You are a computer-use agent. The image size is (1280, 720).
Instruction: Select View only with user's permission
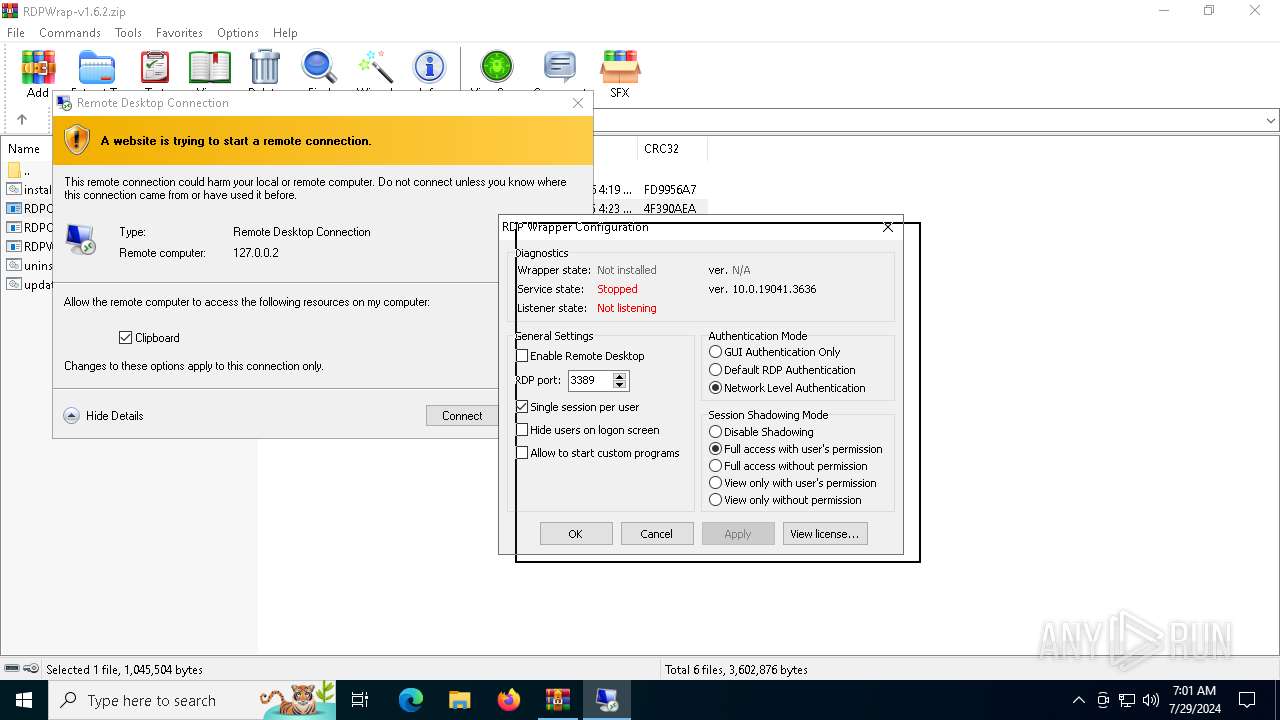[715, 483]
